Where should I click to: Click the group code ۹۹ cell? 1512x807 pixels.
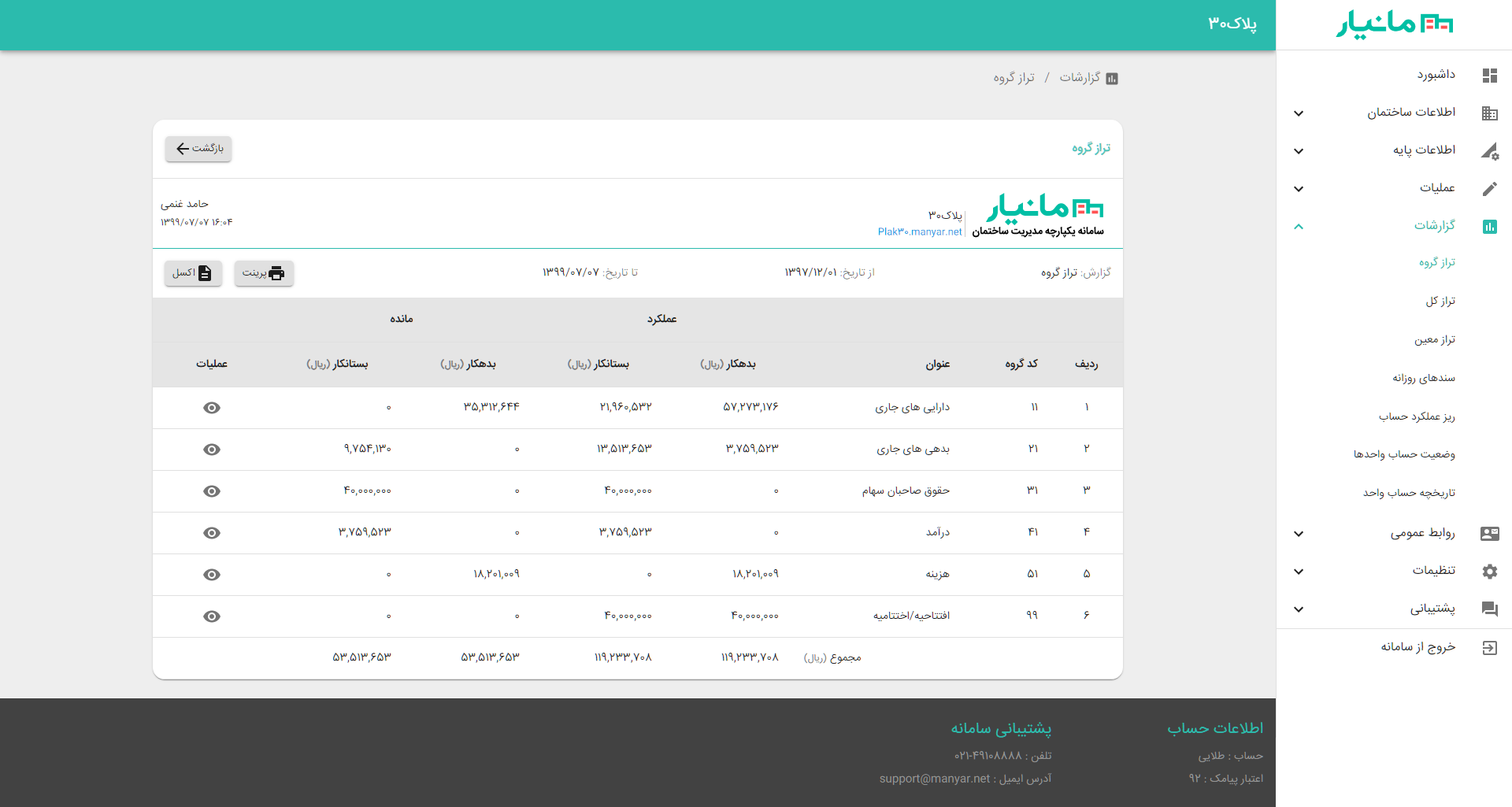pos(1032,616)
